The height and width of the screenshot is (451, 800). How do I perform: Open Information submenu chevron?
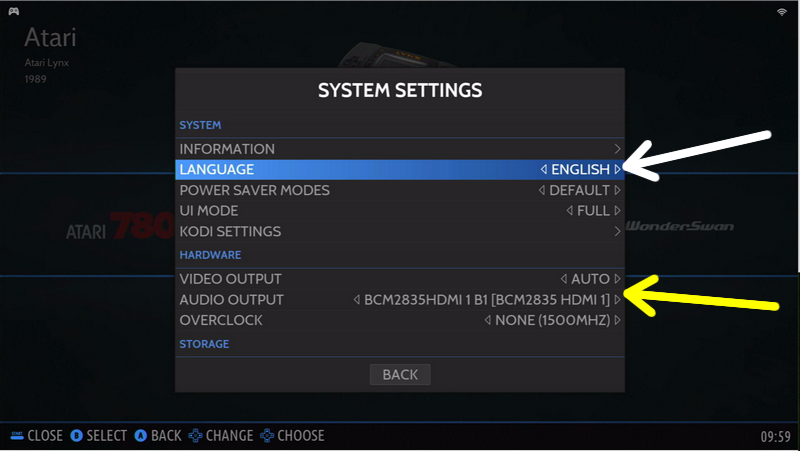click(x=617, y=149)
